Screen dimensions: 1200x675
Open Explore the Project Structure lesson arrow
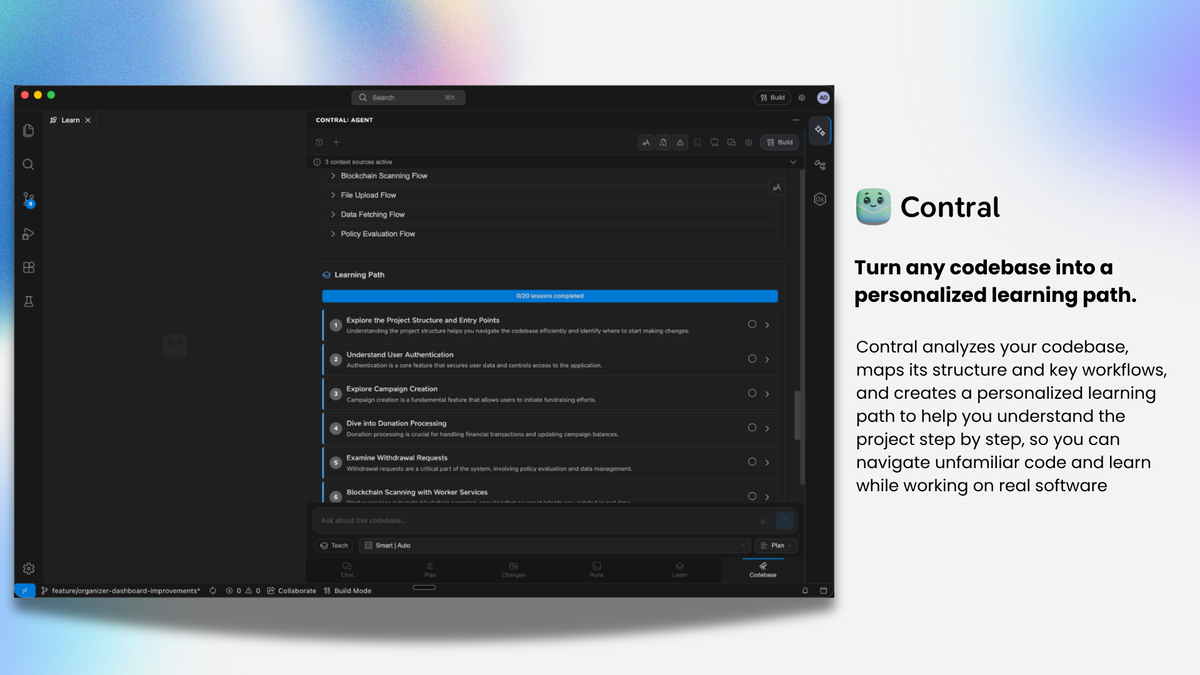tap(767, 325)
